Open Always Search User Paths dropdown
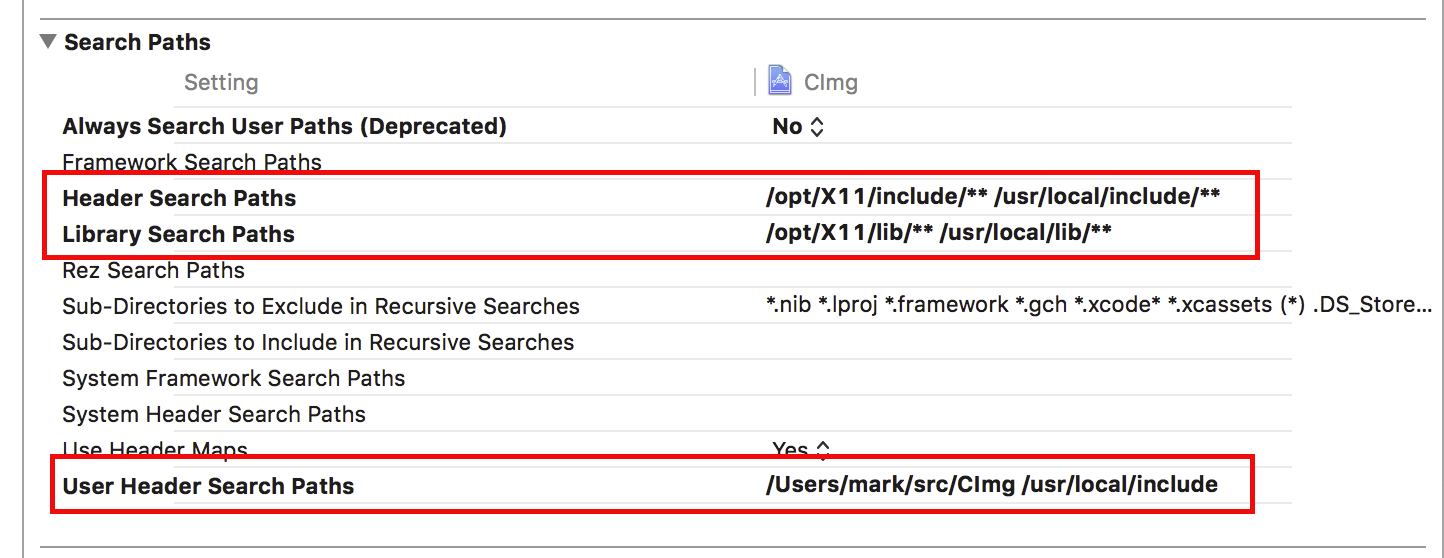This screenshot has height=558, width=1444. [x=798, y=126]
